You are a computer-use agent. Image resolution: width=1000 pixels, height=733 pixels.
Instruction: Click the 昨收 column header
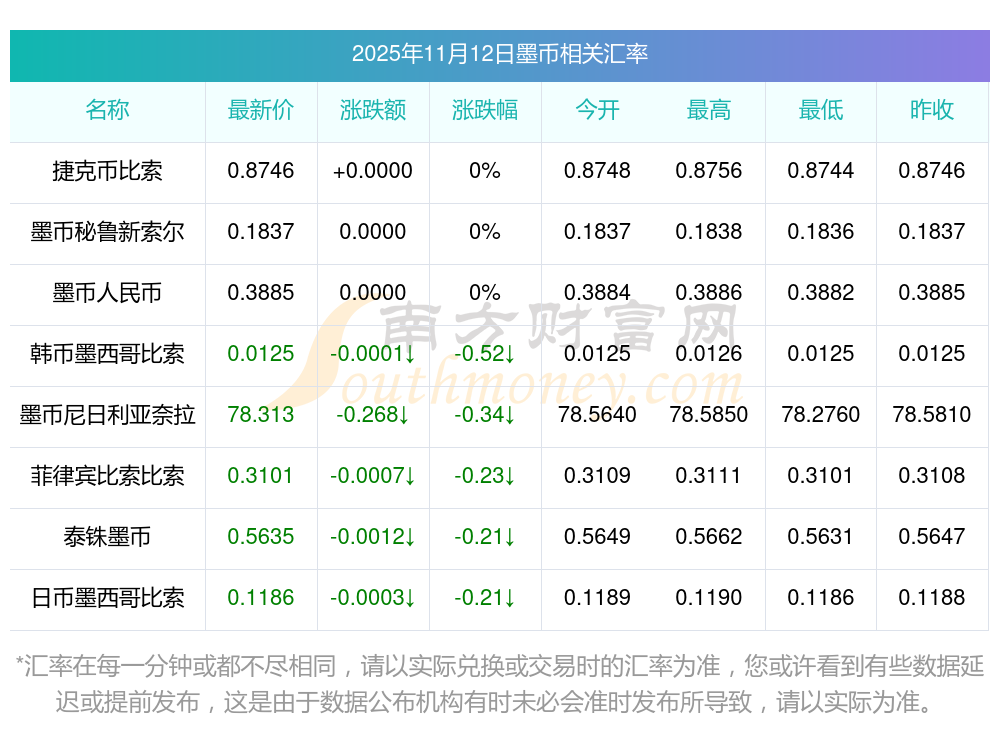click(x=932, y=110)
